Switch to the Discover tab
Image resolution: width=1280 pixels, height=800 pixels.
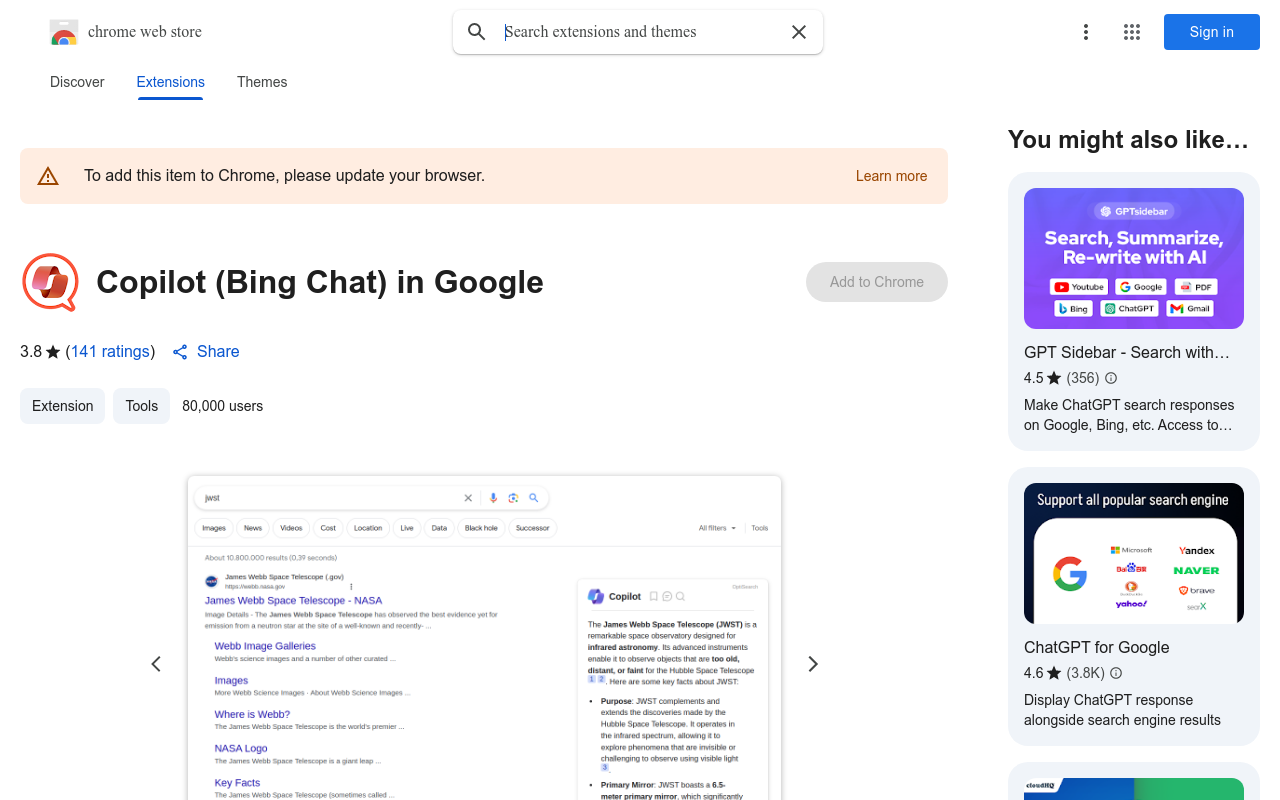click(x=77, y=82)
